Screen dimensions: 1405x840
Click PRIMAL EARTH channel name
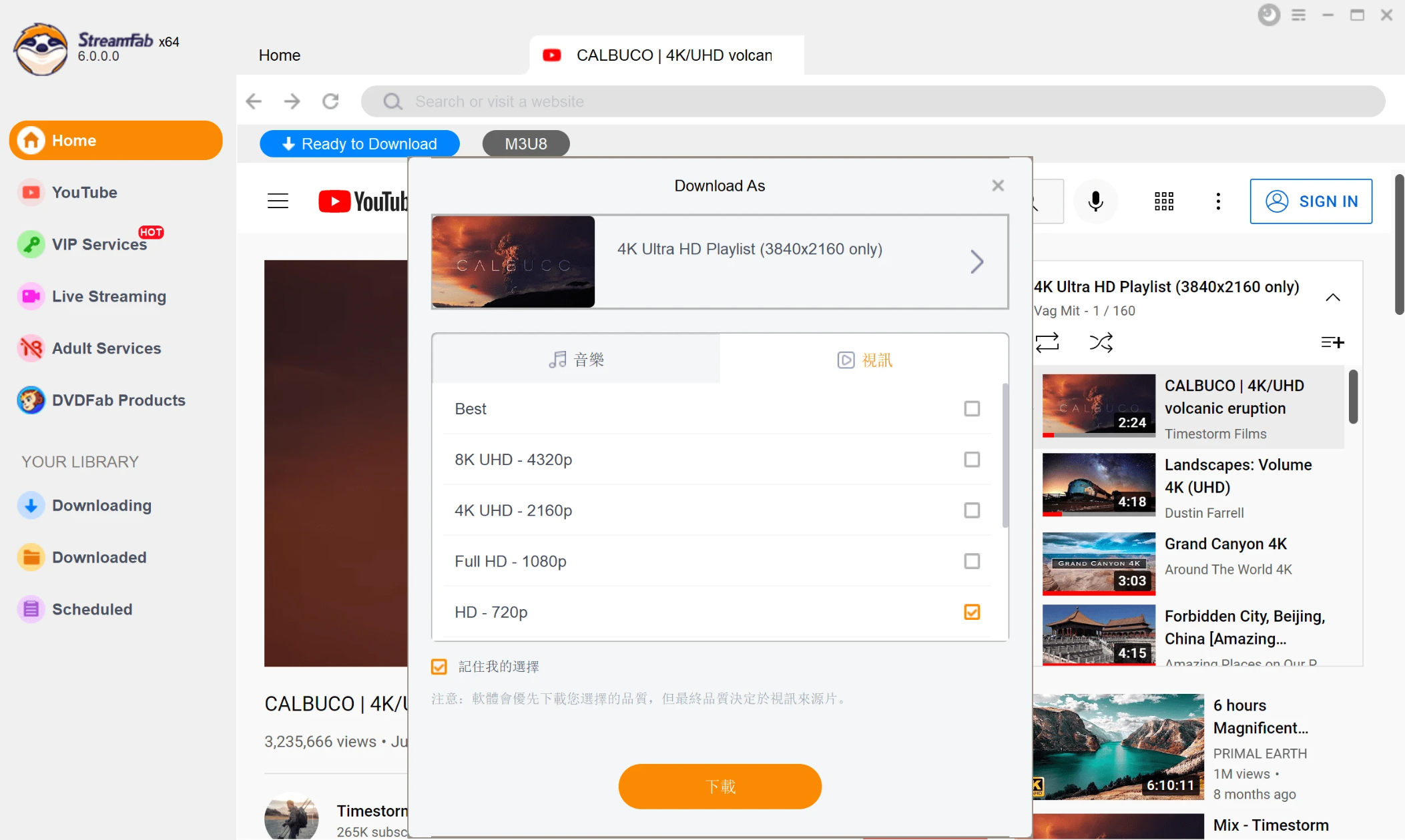1260,753
